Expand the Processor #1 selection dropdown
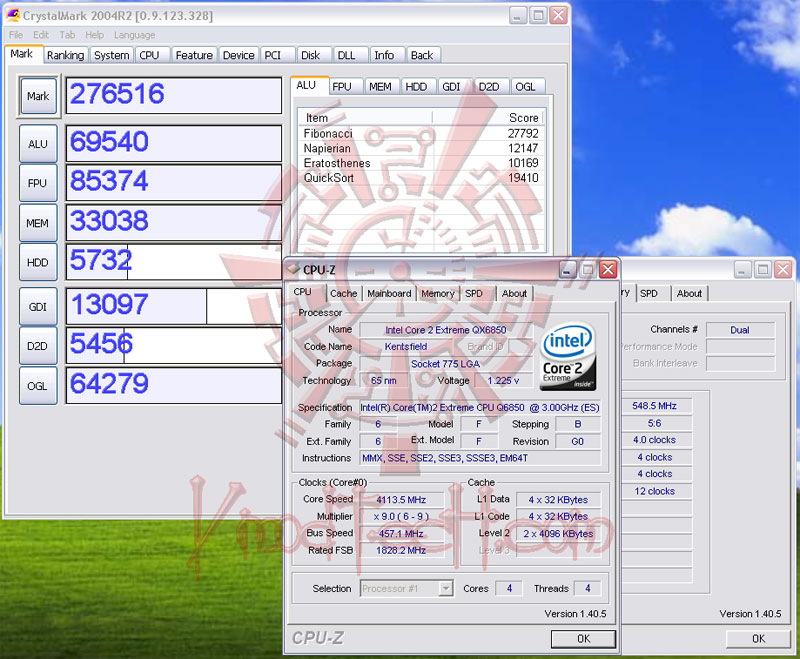This screenshot has width=800, height=659. [445, 589]
